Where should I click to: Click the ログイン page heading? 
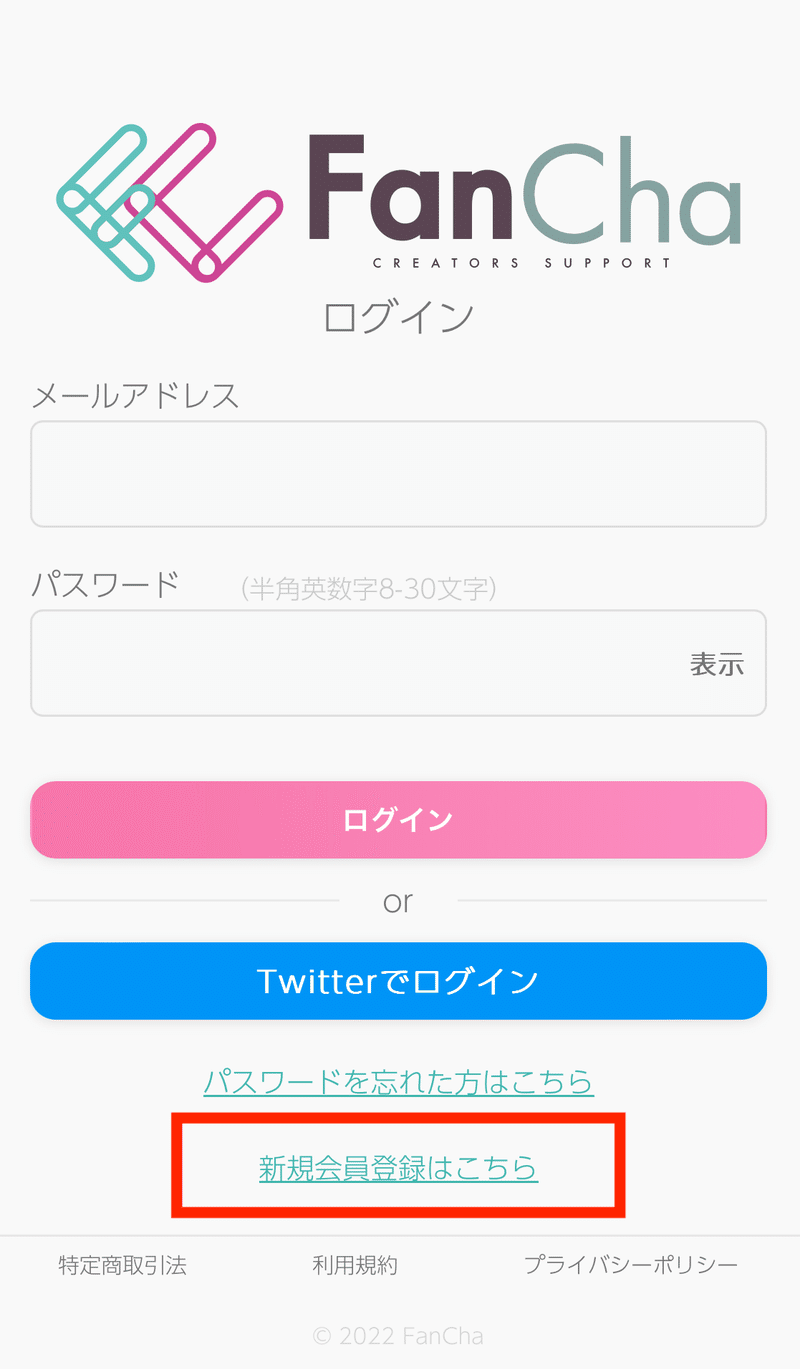point(398,318)
